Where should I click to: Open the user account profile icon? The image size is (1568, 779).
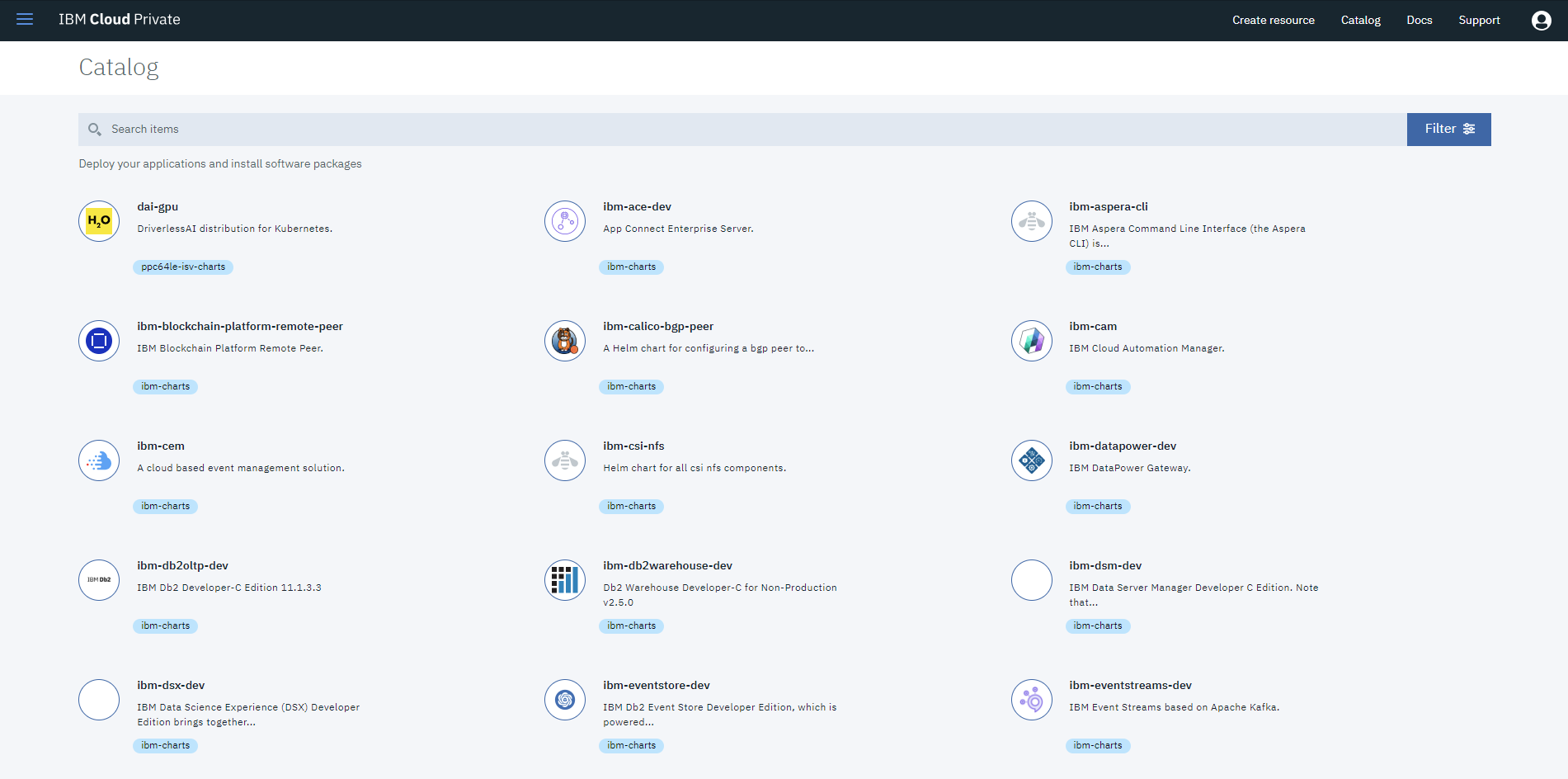pyautogui.click(x=1541, y=21)
